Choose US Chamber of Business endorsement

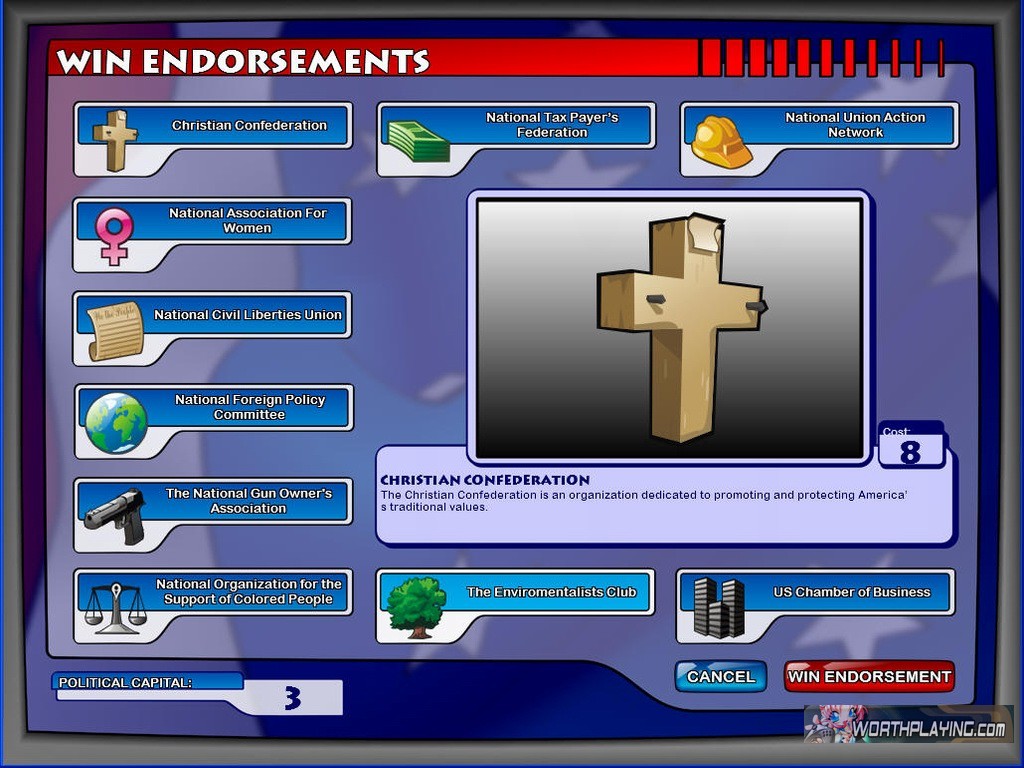[851, 592]
